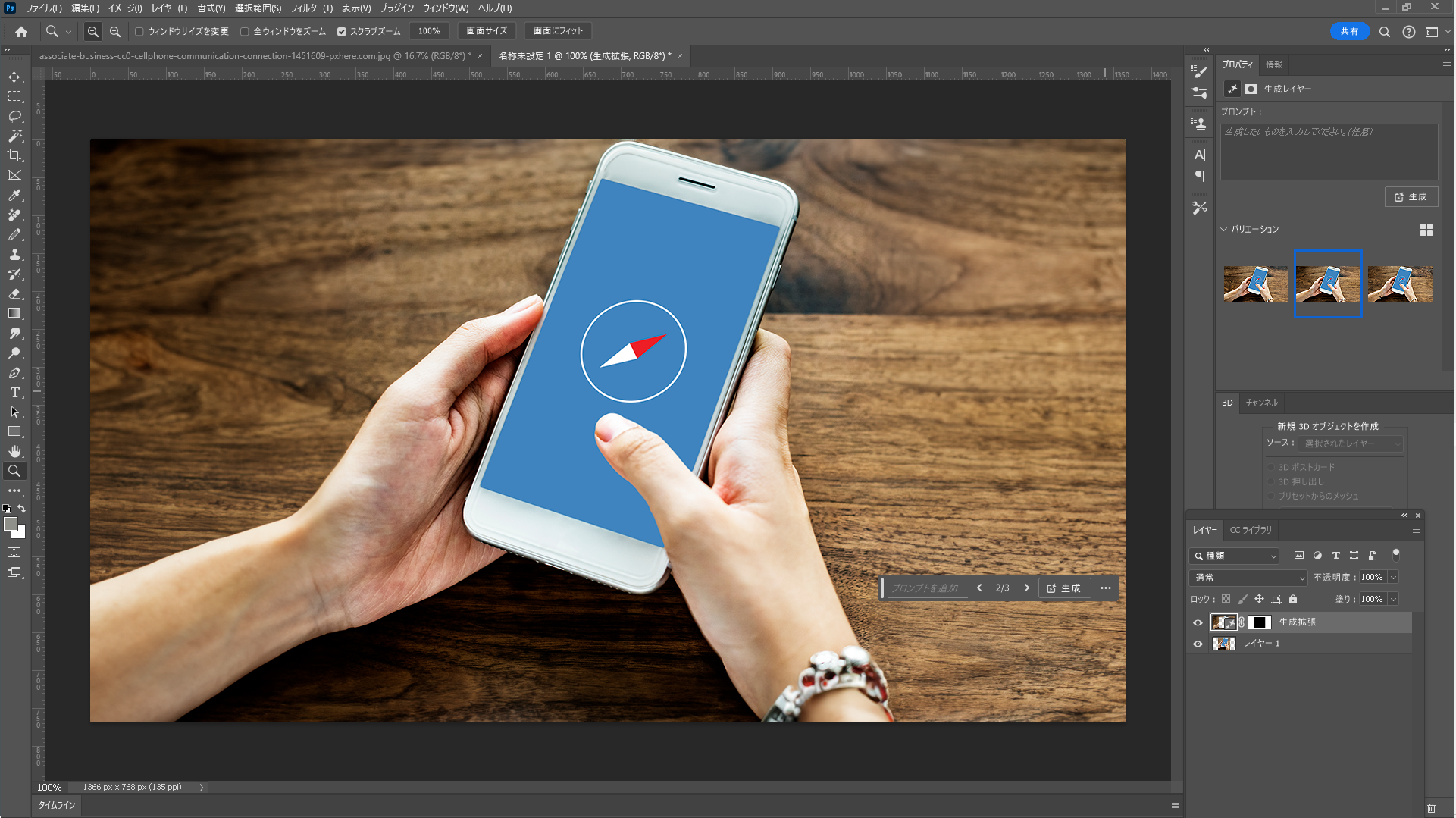Toggle lock all padlock icon
Screen dimensions: 1456x818
pos(1293,599)
